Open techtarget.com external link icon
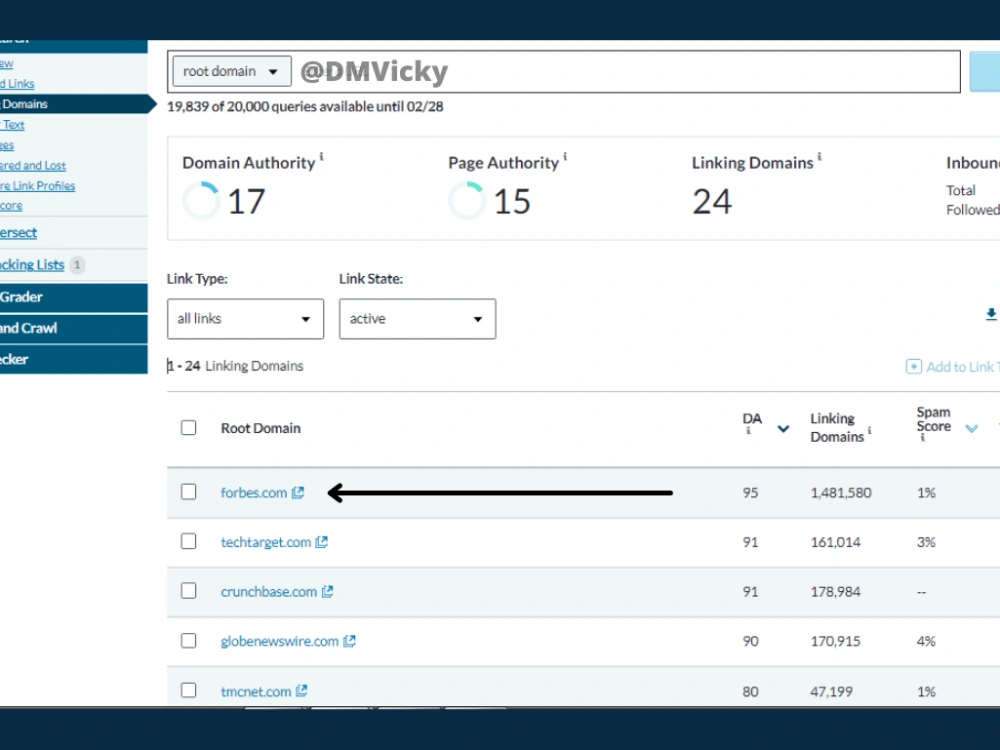This screenshot has width=1000, height=750. tap(321, 542)
